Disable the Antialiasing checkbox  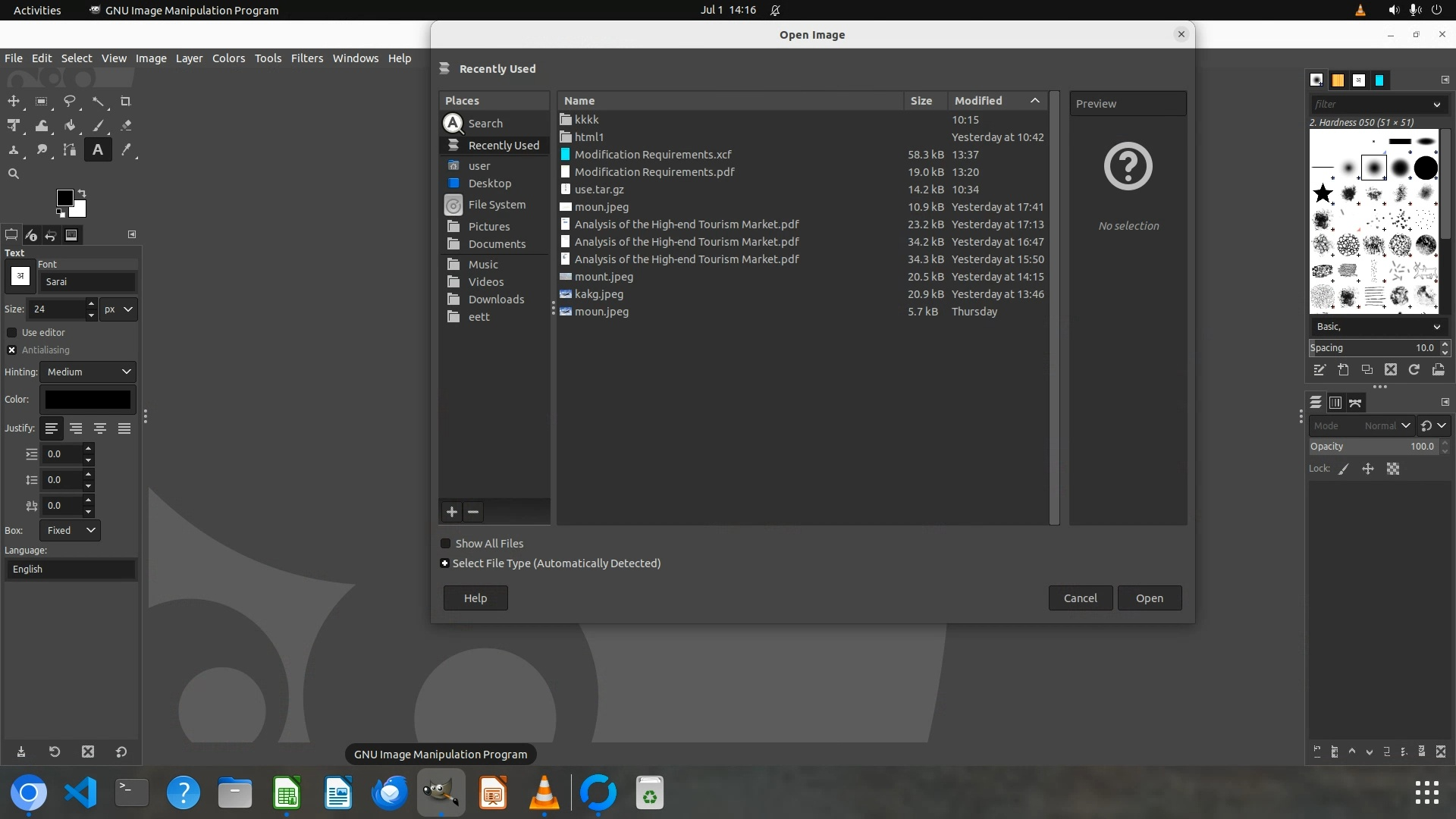(x=12, y=350)
